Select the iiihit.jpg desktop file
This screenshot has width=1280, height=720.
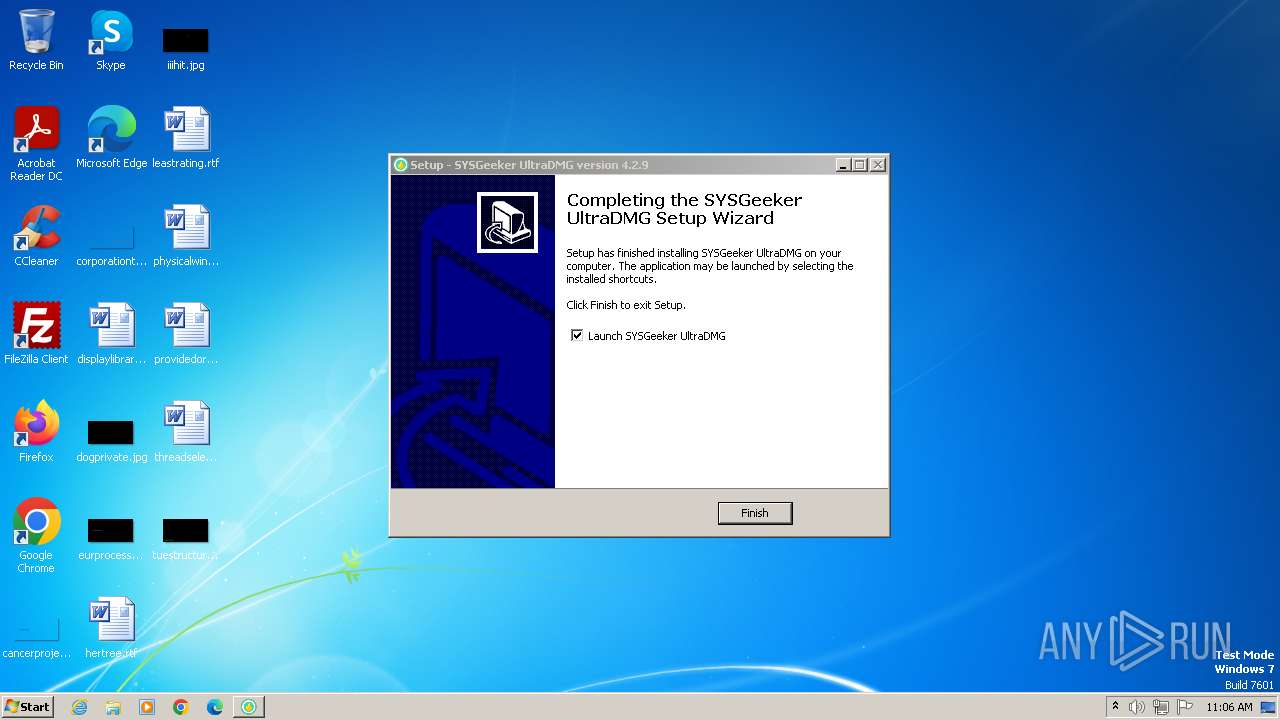(186, 48)
